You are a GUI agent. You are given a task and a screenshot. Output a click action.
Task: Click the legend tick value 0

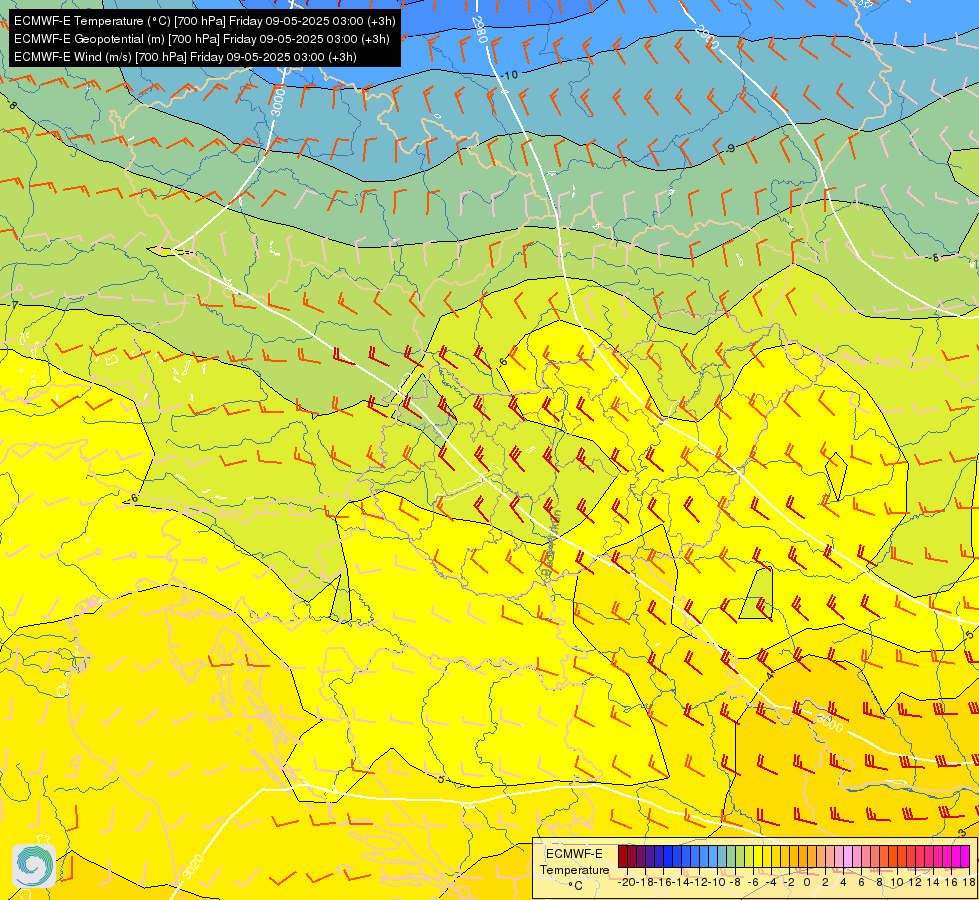point(807,883)
